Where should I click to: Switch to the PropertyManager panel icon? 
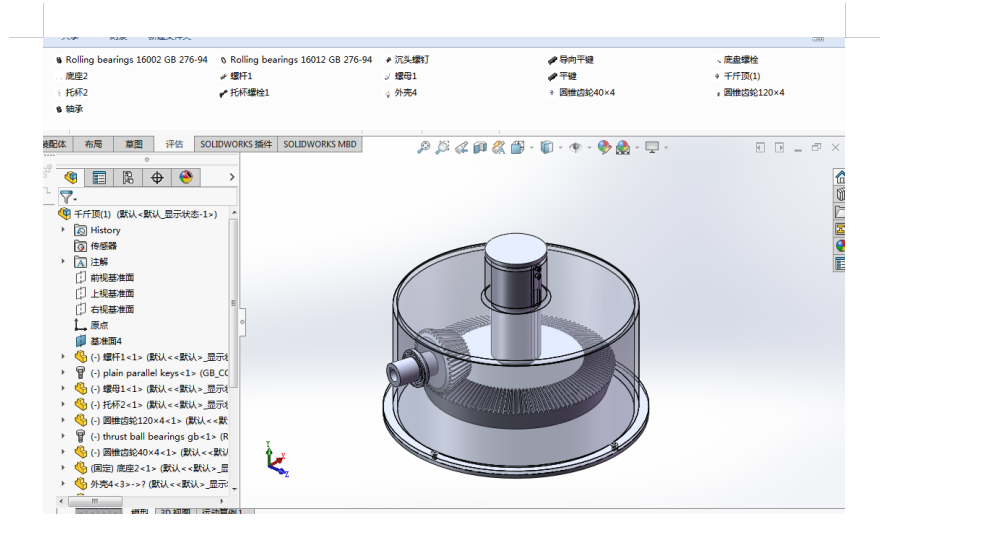point(99,177)
